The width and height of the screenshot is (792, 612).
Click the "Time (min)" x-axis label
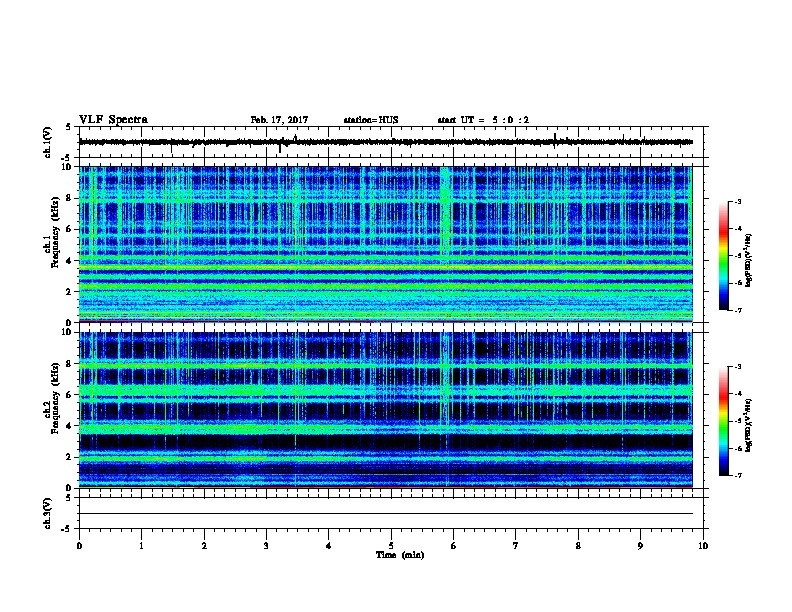pyautogui.click(x=400, y=555)
